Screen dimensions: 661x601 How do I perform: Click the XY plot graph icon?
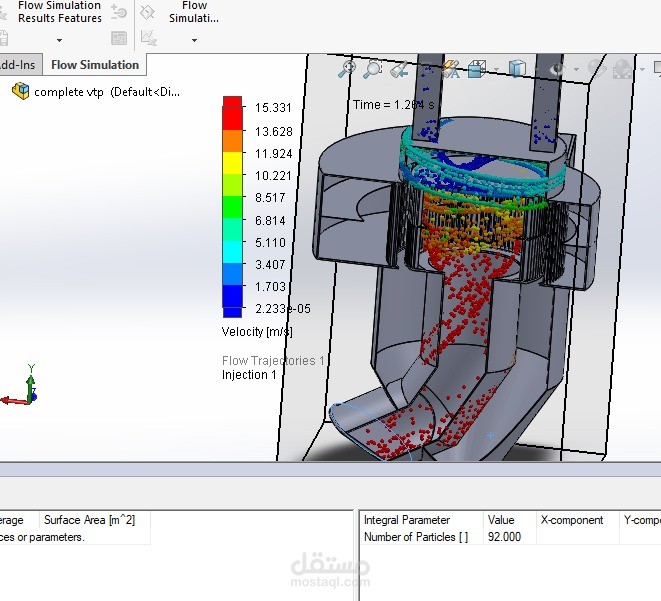pos(149,38)
